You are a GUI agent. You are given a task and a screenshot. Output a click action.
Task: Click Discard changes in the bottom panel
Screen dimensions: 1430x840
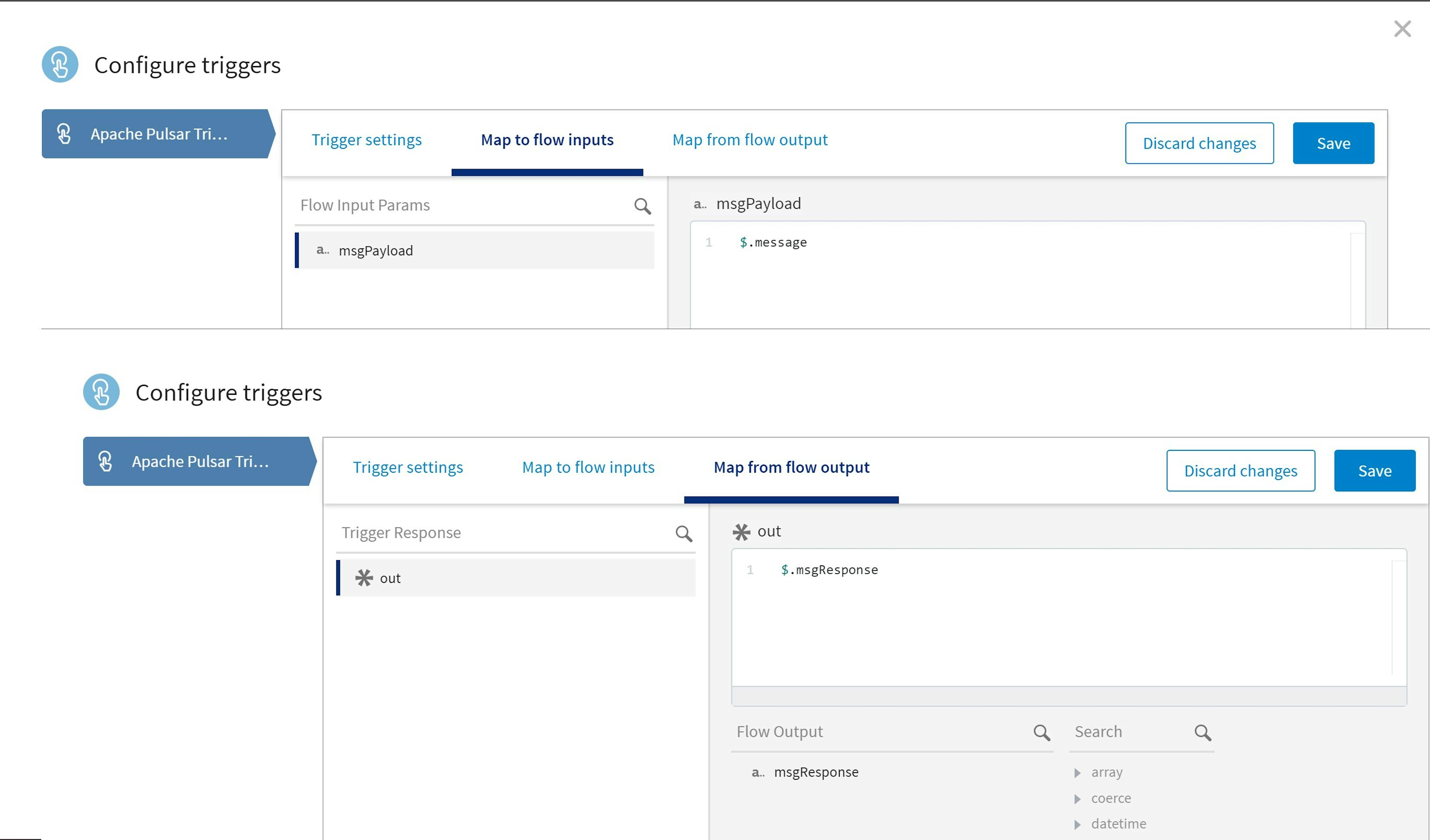pyautogui.click(x=1240, y=470)
